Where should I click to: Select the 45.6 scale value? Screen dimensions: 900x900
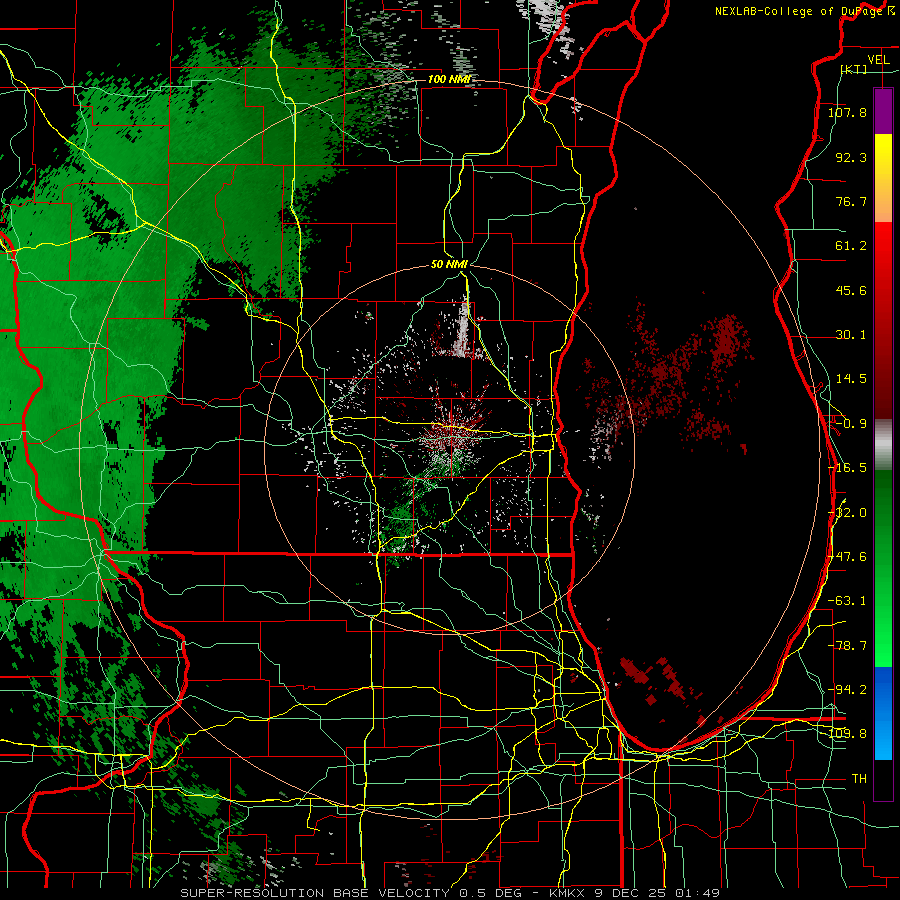[851, 290]
